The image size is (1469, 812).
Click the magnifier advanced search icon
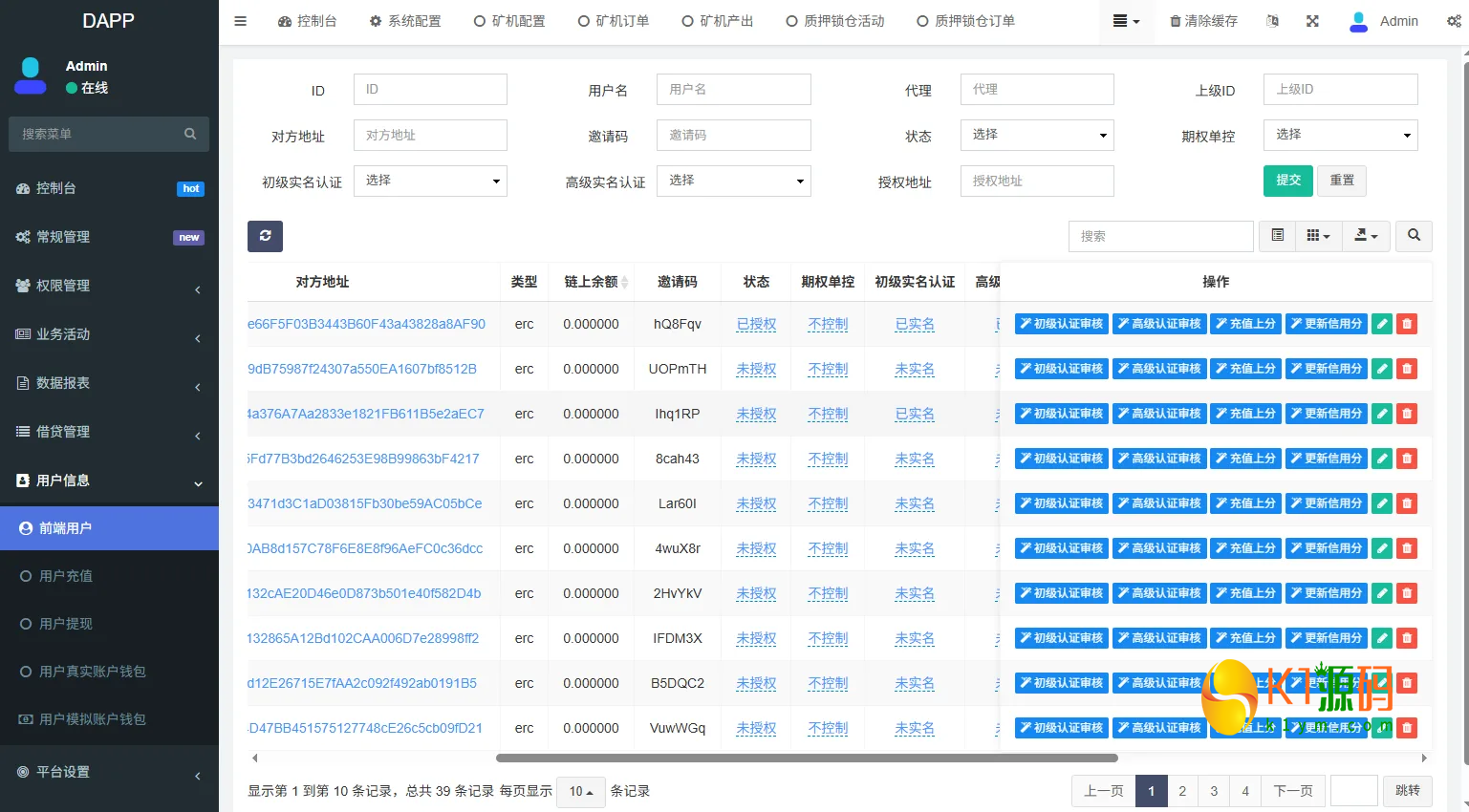(1414, 235)
